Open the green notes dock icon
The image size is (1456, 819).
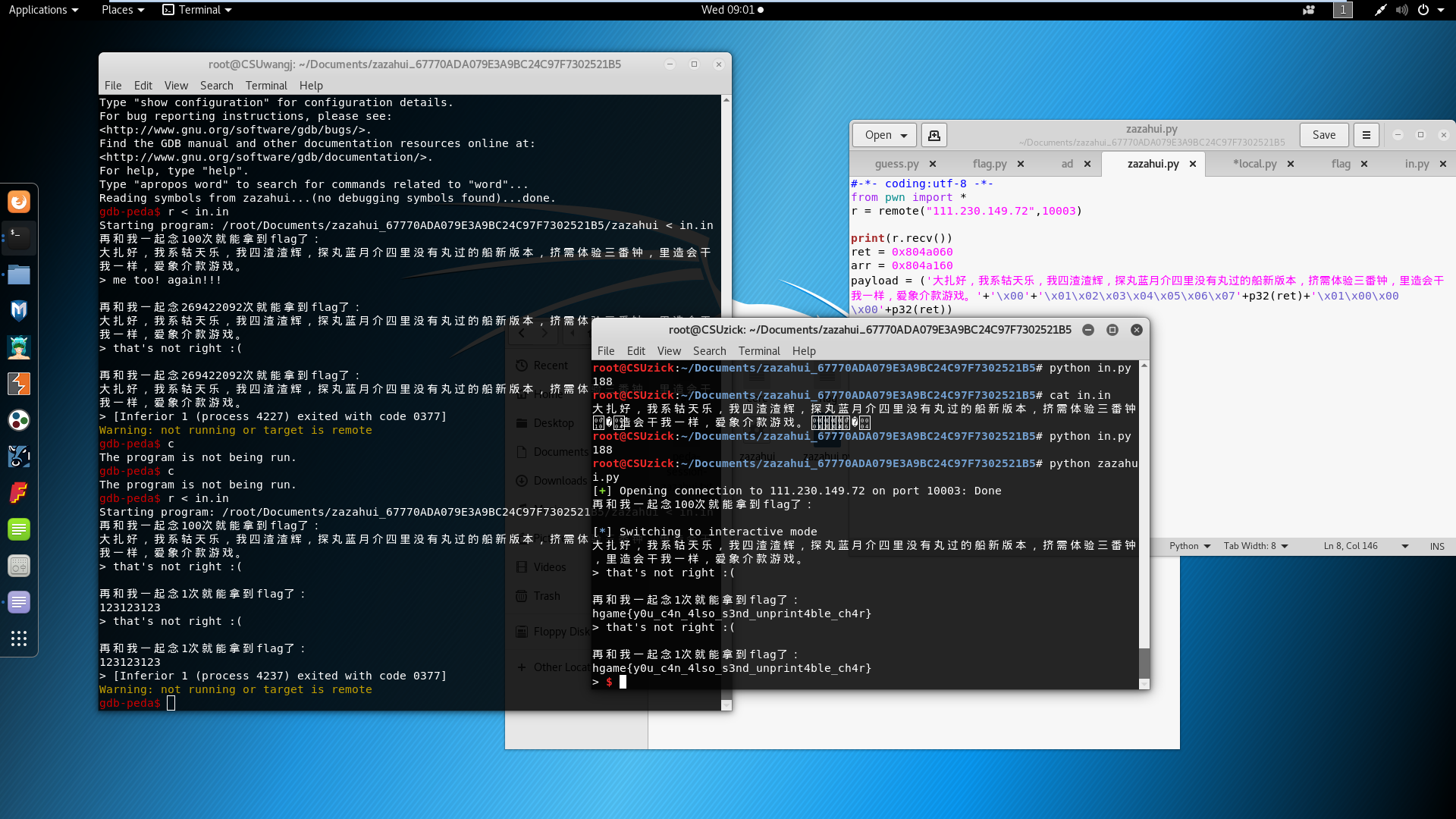(19, 529)
